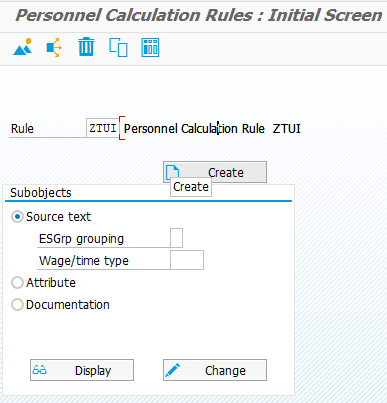Screen dimensions: 387x403
Task: Open the where-used list hierarchy icon
Action: 54,47
